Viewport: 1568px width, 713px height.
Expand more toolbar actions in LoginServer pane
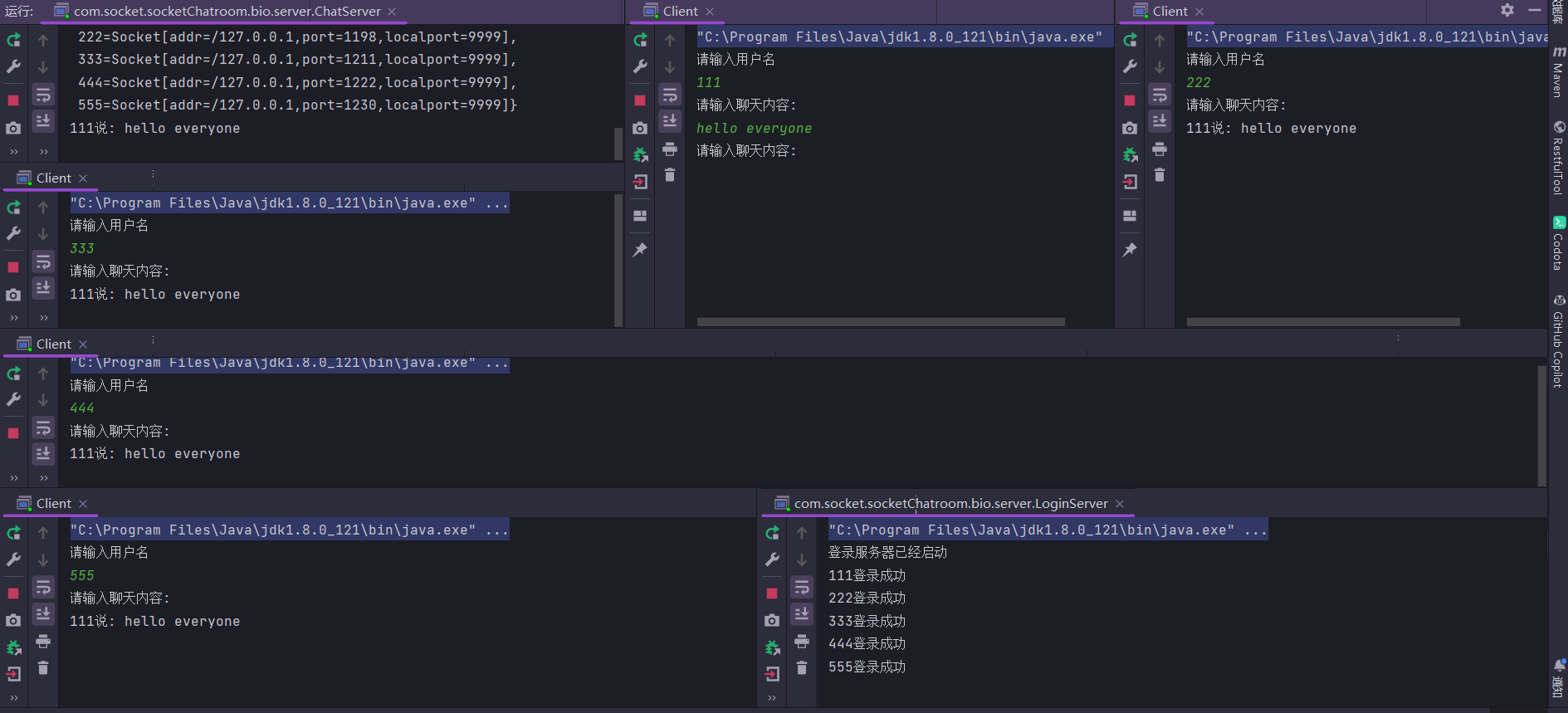772,698
